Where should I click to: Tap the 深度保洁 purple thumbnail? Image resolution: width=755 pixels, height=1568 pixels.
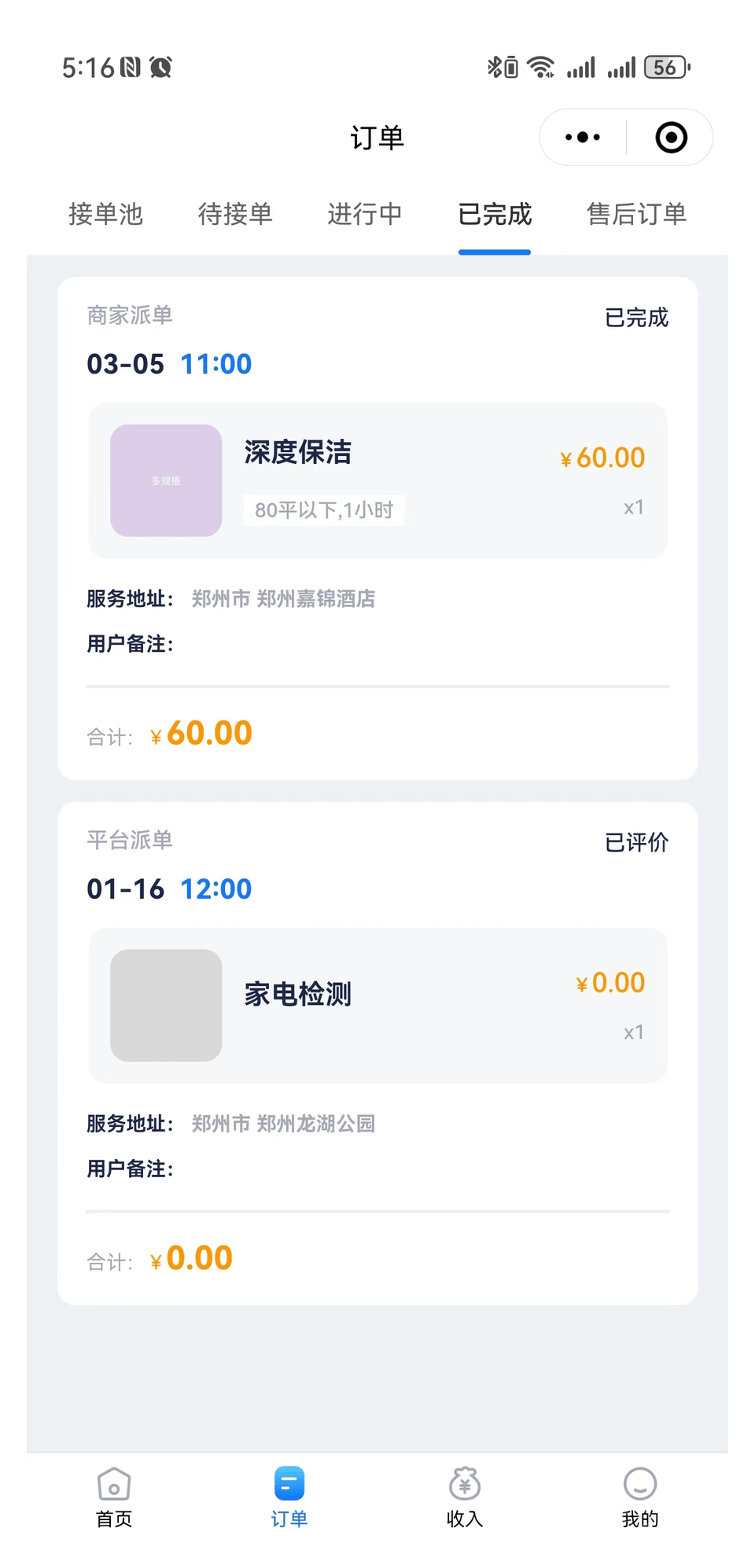(166, 480)
